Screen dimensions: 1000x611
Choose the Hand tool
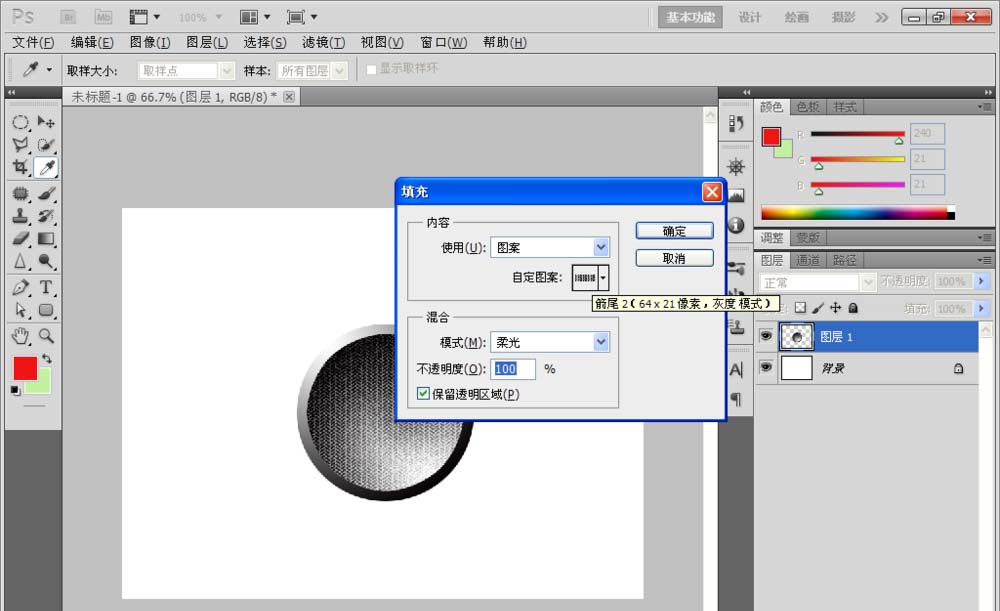[20, 335]
